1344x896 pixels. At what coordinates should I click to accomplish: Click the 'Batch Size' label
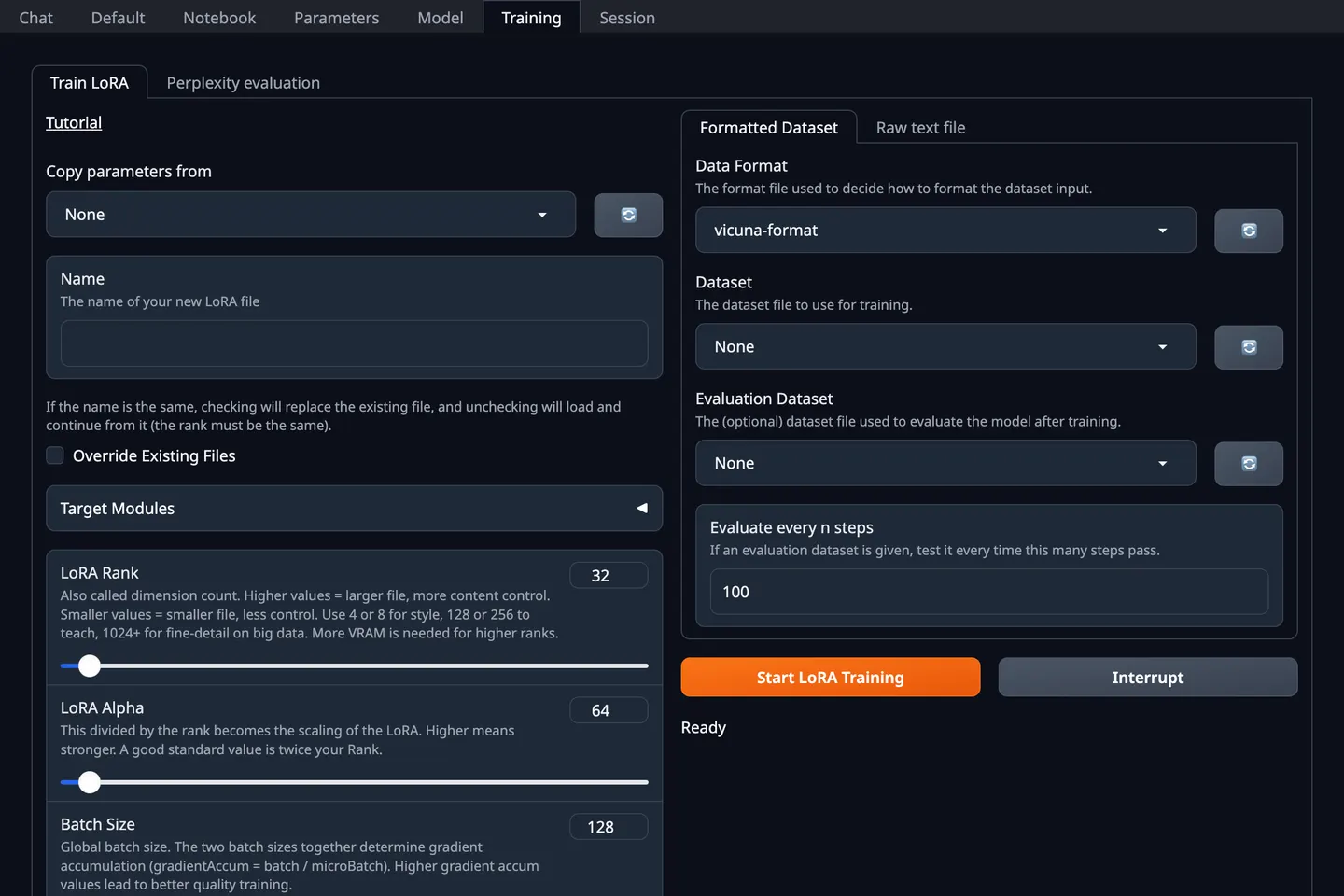point(98,825)
